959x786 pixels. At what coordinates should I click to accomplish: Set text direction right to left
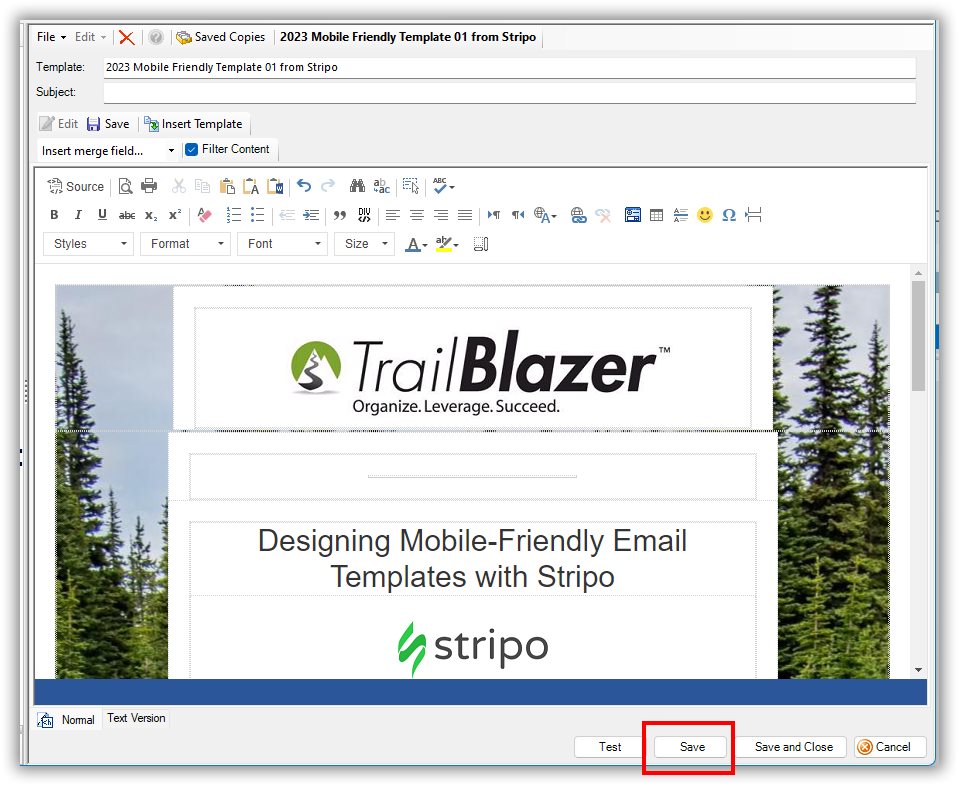click(518, 215)
